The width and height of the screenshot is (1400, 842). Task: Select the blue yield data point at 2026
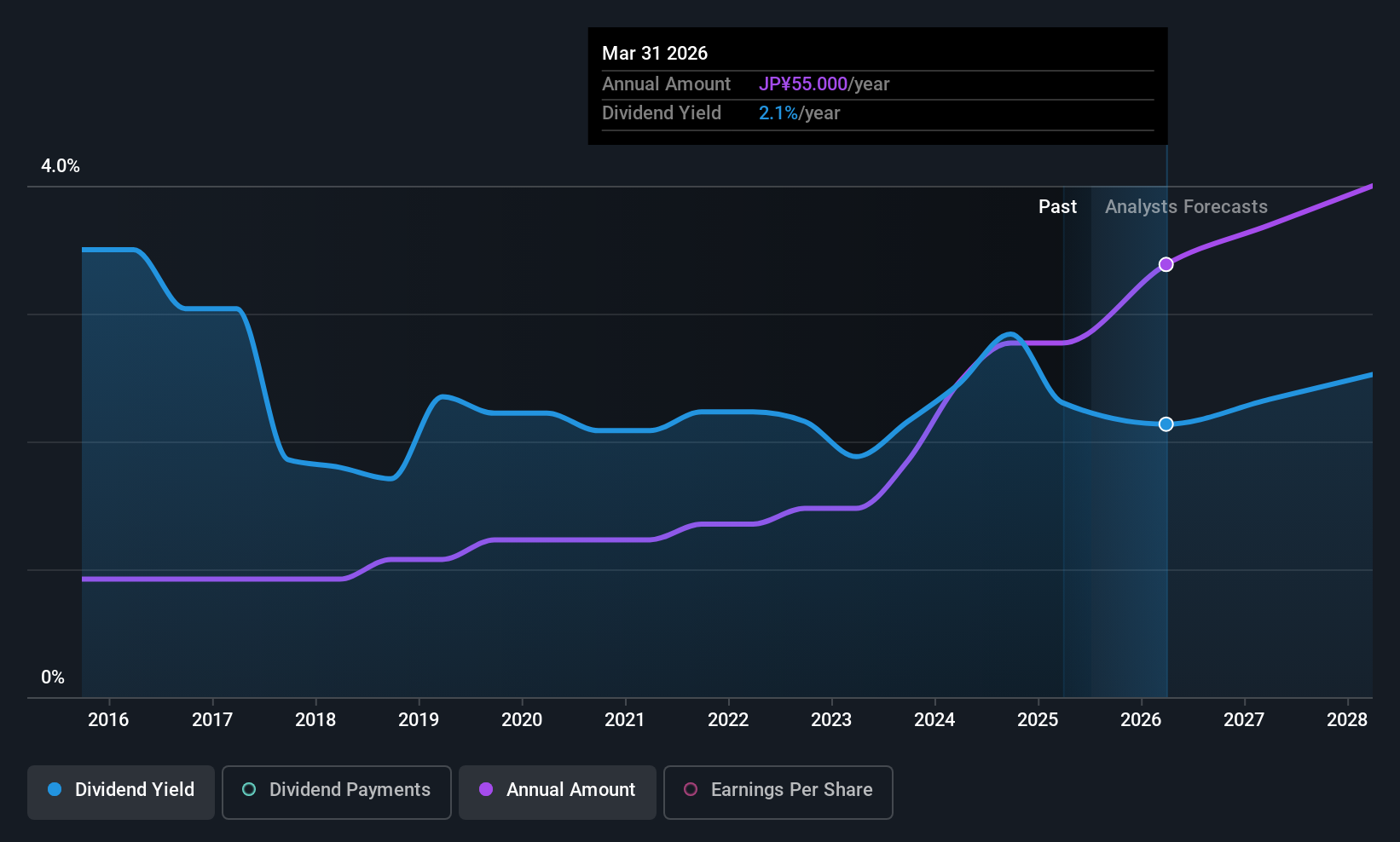pos(1166,424)
